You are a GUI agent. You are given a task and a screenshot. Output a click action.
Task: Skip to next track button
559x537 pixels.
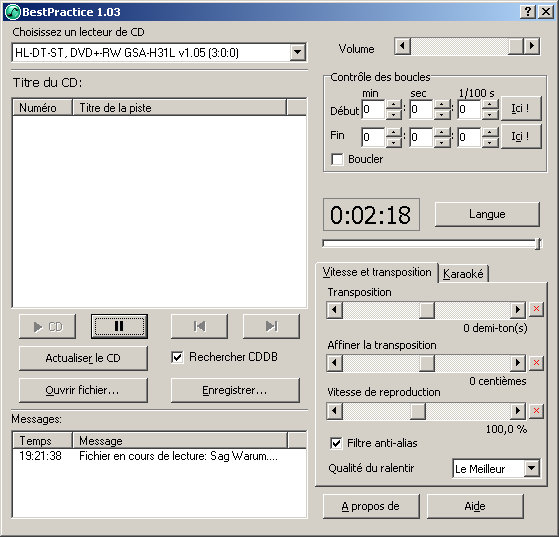pos(271,326)
